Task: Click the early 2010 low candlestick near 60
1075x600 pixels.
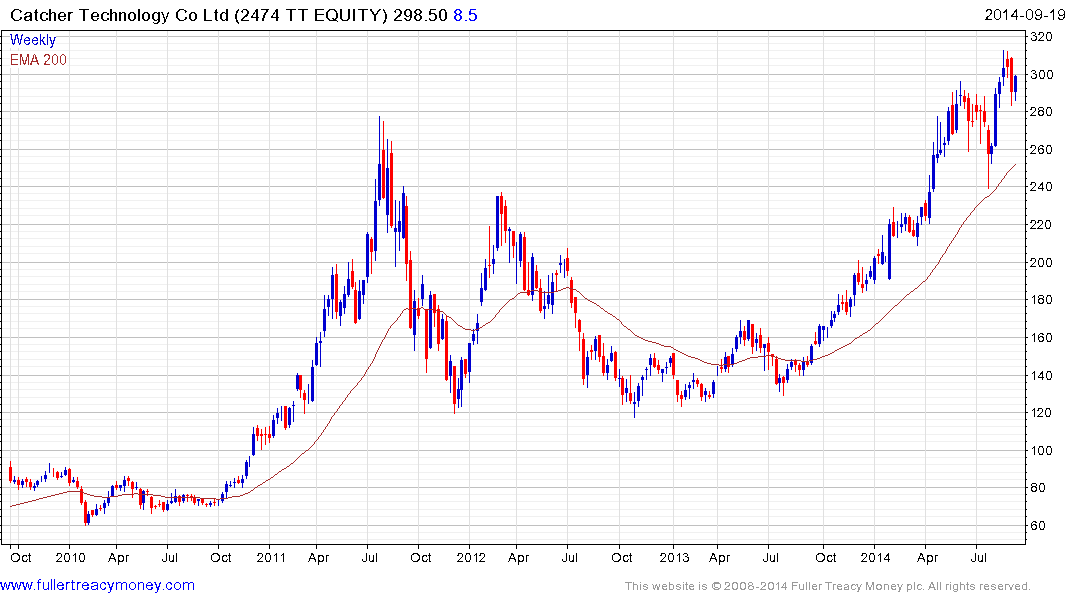Action: coord(86,514)
